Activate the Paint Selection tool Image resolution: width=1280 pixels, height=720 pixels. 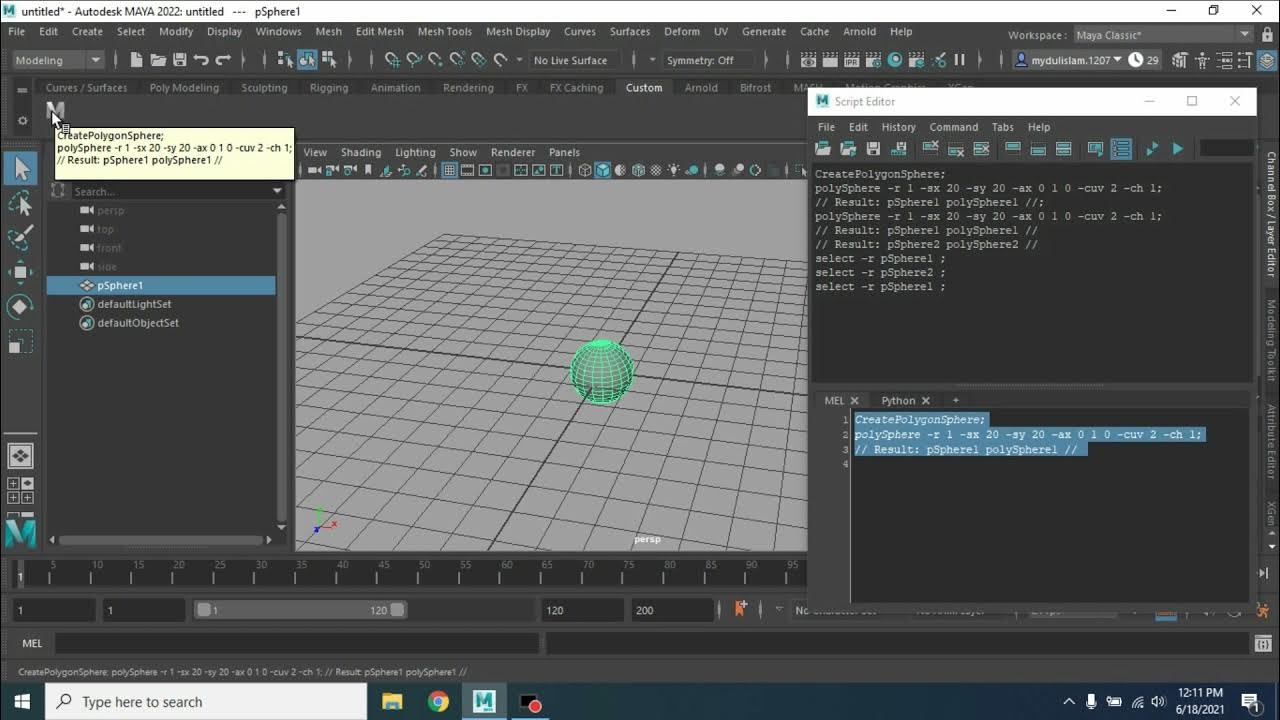20,238
